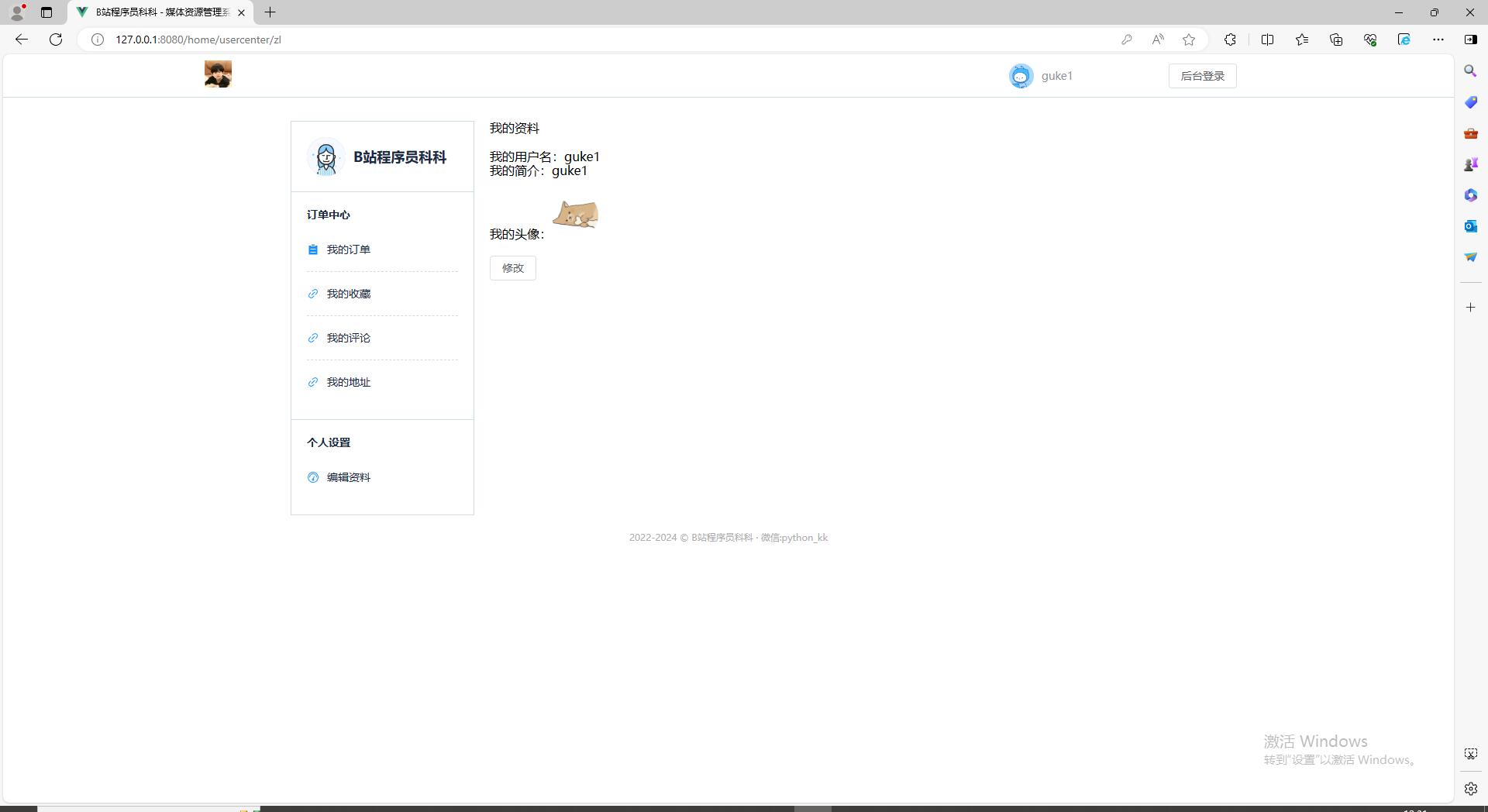The width and height of the screenshot is (1488, 812).
Task: Open browser essentials heart icon
Action: [1370, 40]
